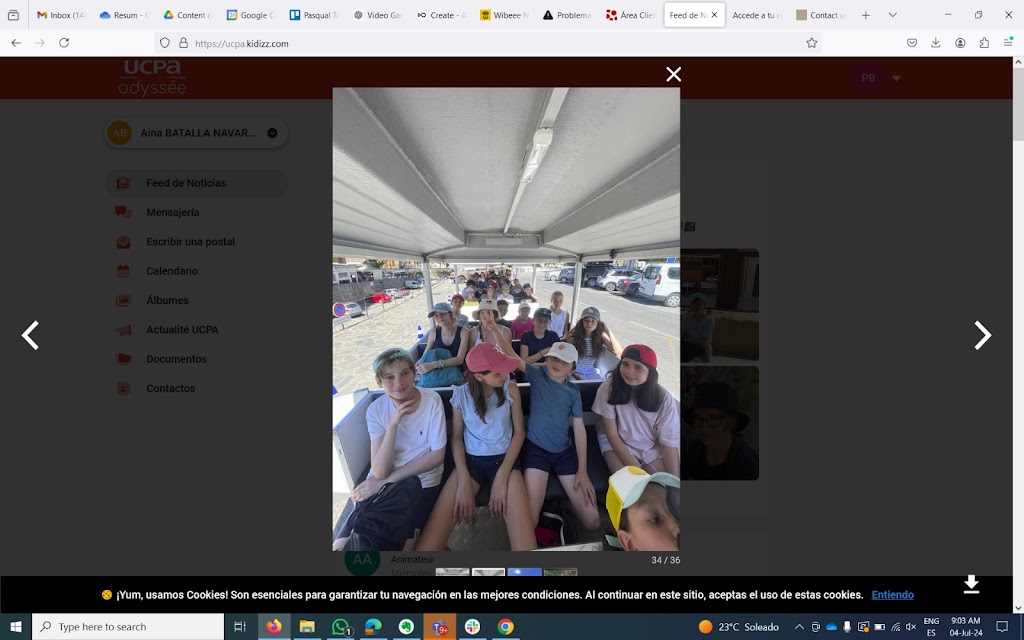Bookmark this page with the star
The image size is (1024, 640).
coord(812,43)
